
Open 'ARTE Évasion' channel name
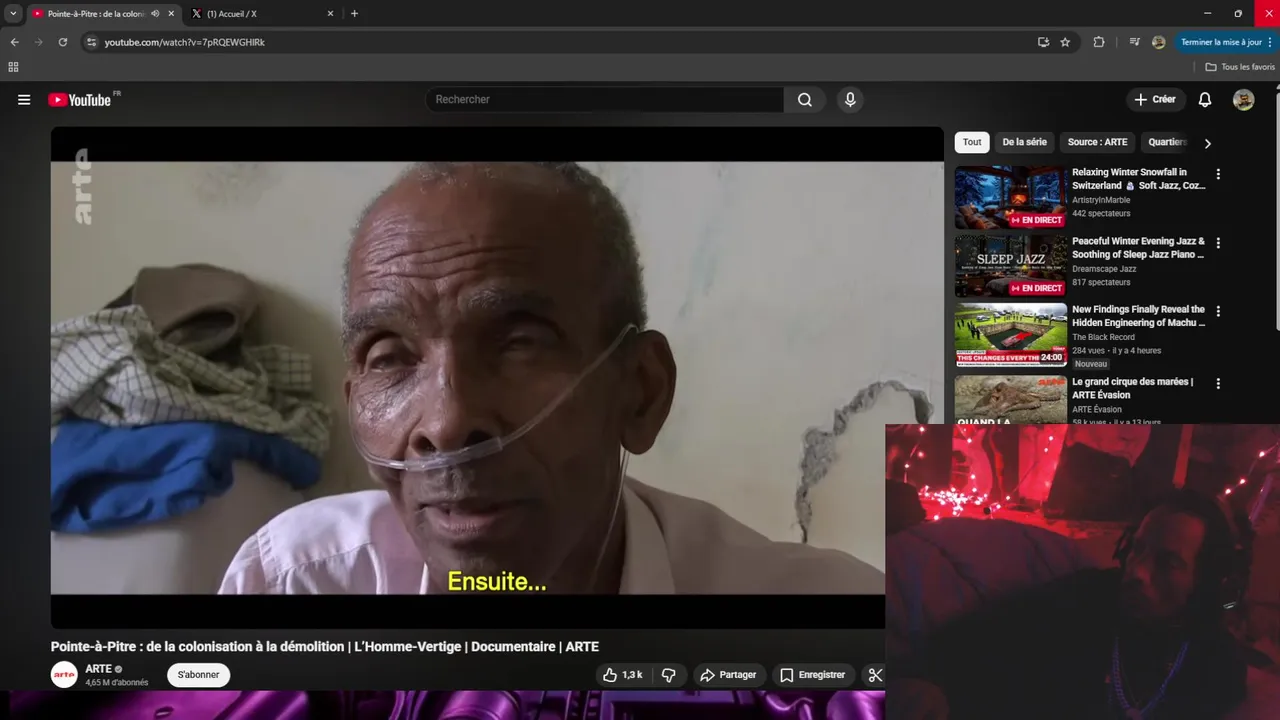[x=1097, y=409]
